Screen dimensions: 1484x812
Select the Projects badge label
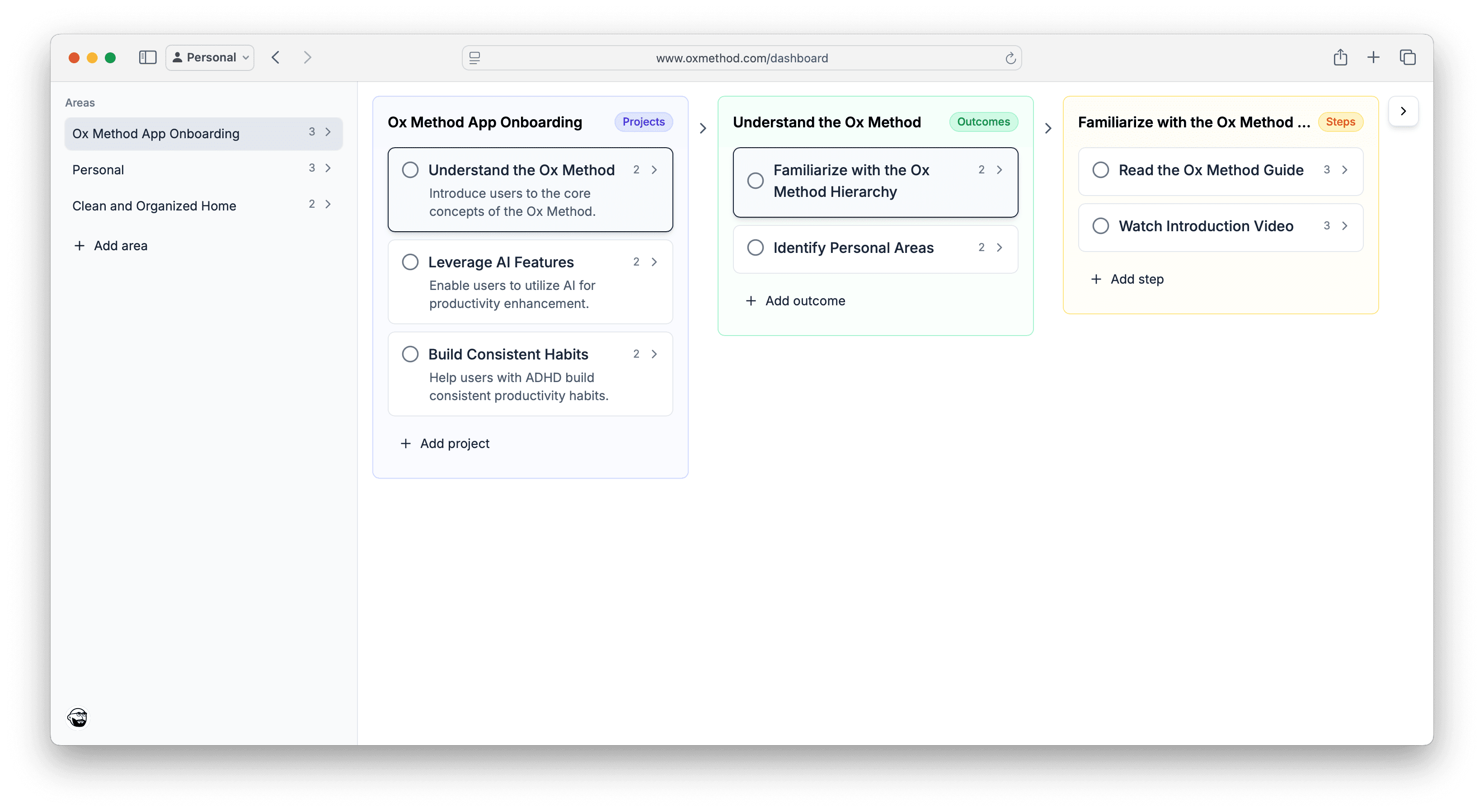[x=643, y=121]
